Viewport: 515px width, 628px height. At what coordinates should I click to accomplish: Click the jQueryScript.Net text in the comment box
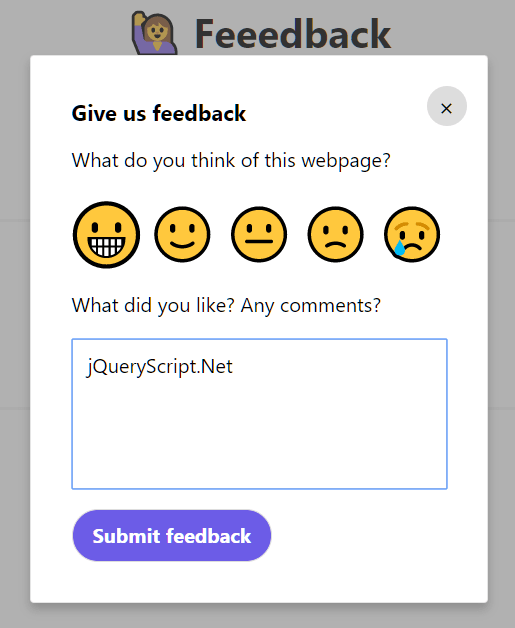(159, 367)
